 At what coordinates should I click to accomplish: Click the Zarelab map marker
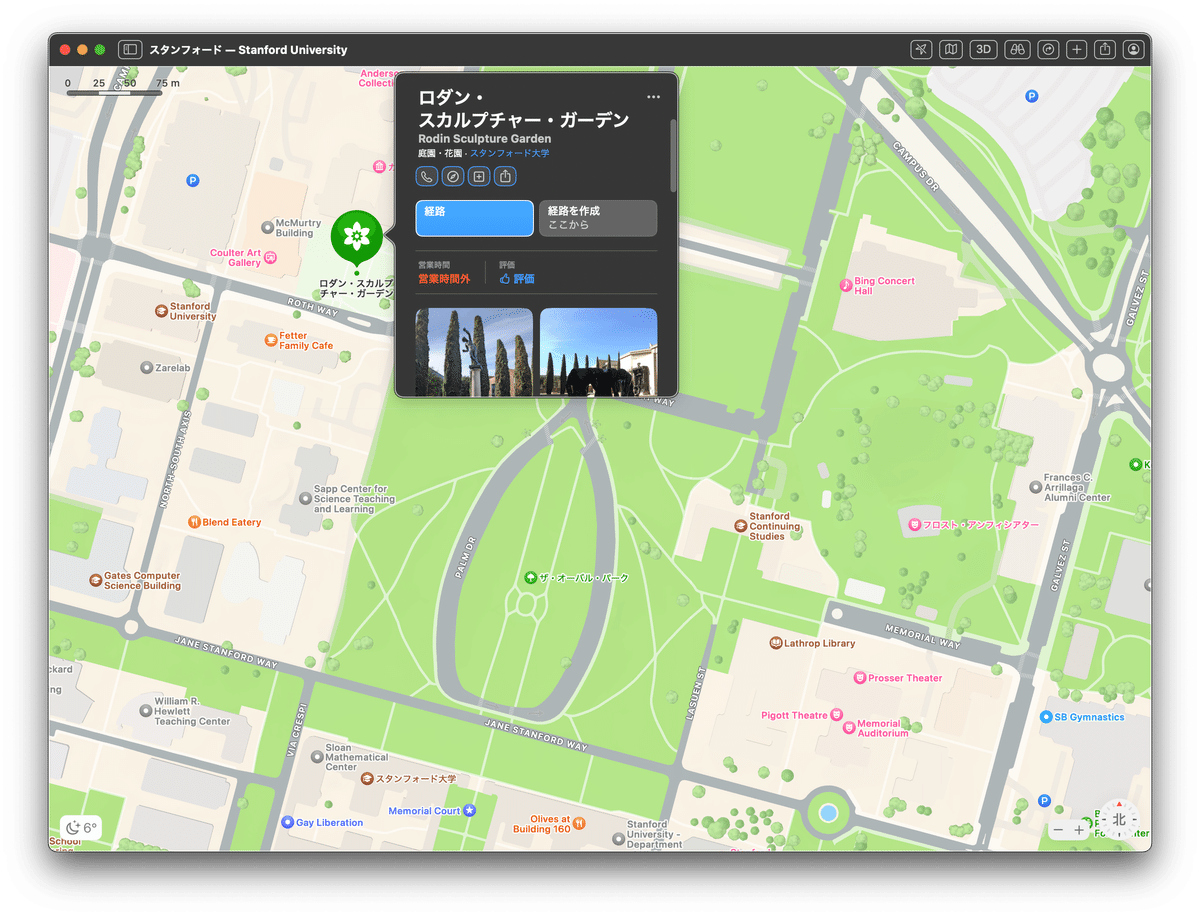click(147, 368)
